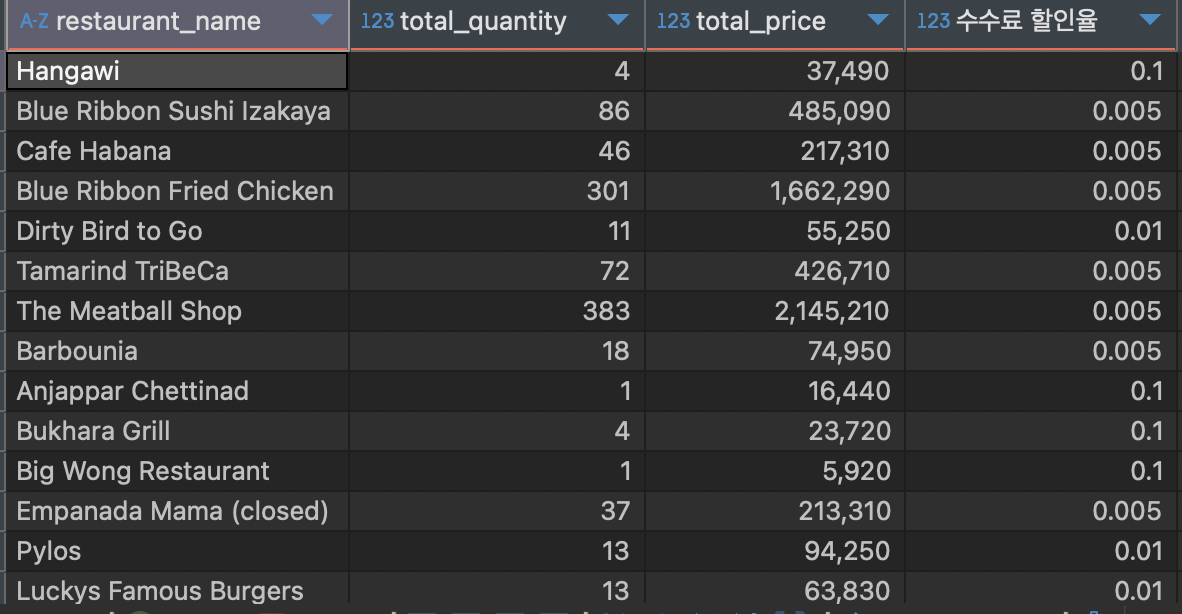Click total_quantity value 46
The image size is (1182, 614).
[614, 151]
